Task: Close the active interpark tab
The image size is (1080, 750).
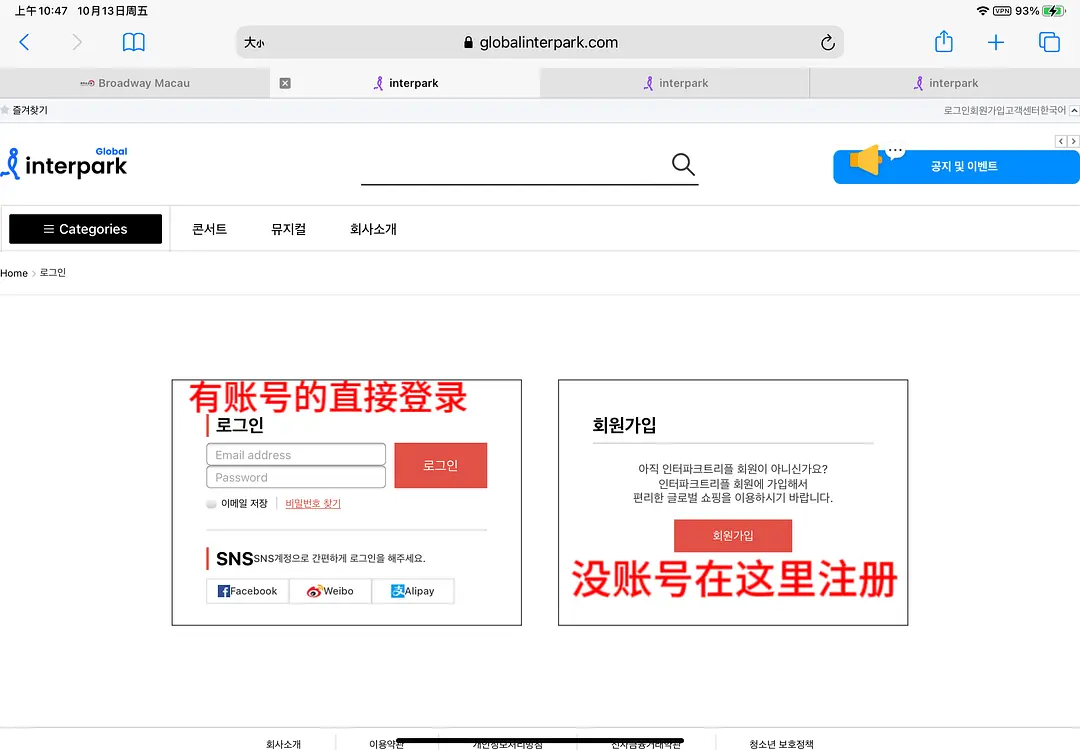Action: (x=285, y=83)
